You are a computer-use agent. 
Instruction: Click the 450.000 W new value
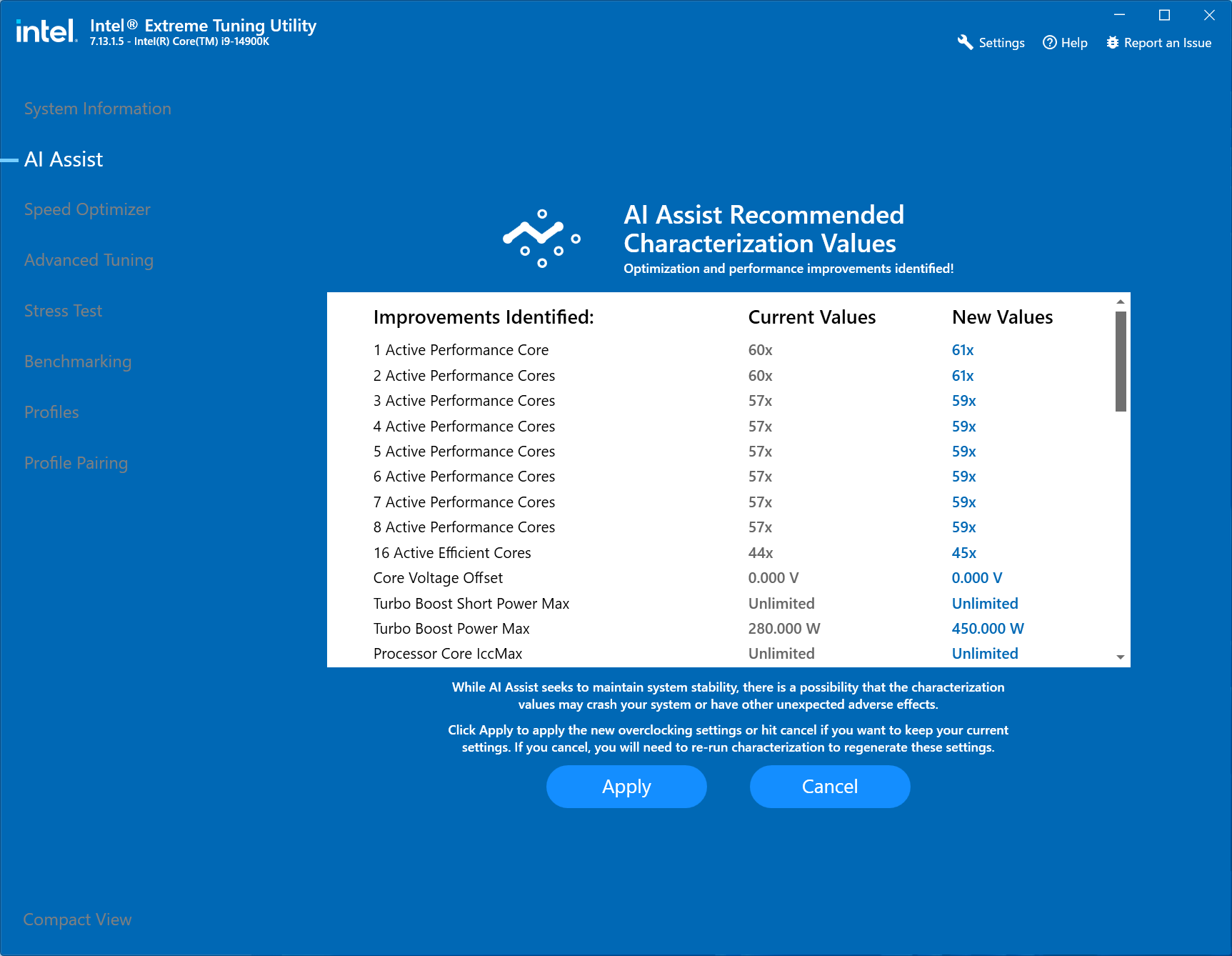pos(988,629)
